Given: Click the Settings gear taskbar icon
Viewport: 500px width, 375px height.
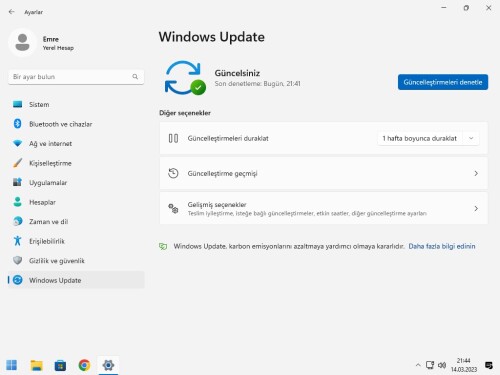Looking at the screenshot, I should tap(108, 365).
